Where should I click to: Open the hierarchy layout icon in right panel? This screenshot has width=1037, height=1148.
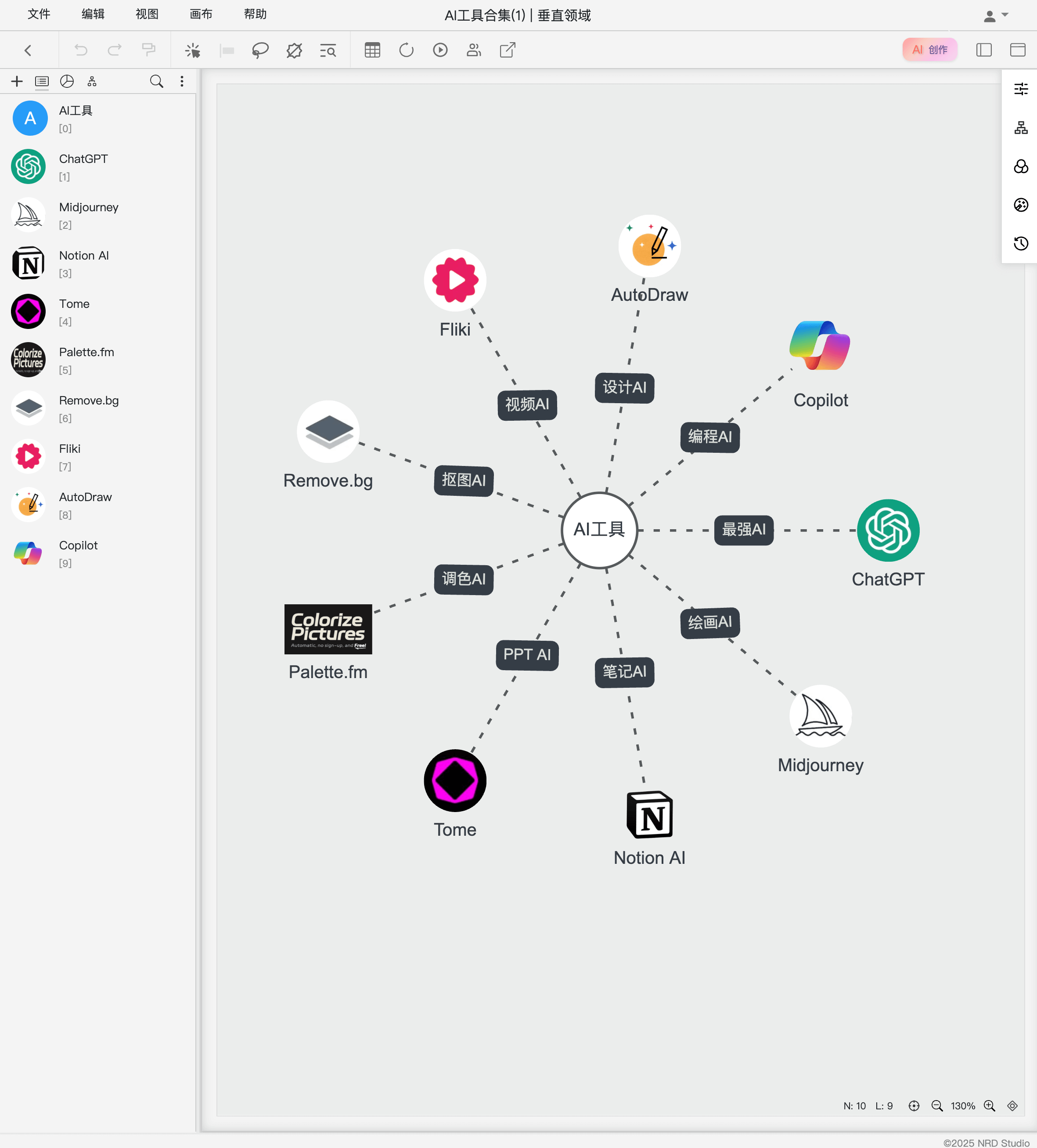tap(1020, 127)
